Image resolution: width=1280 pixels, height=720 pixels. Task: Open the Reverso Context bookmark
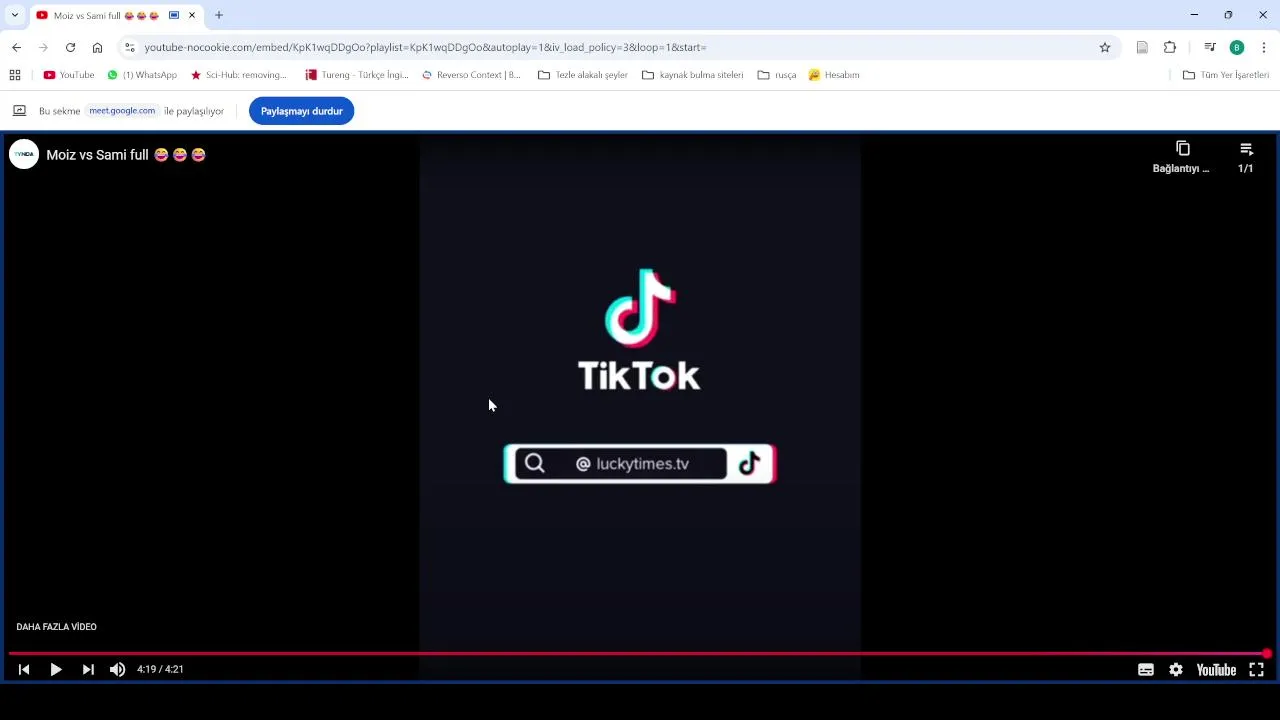coord(471,75)
